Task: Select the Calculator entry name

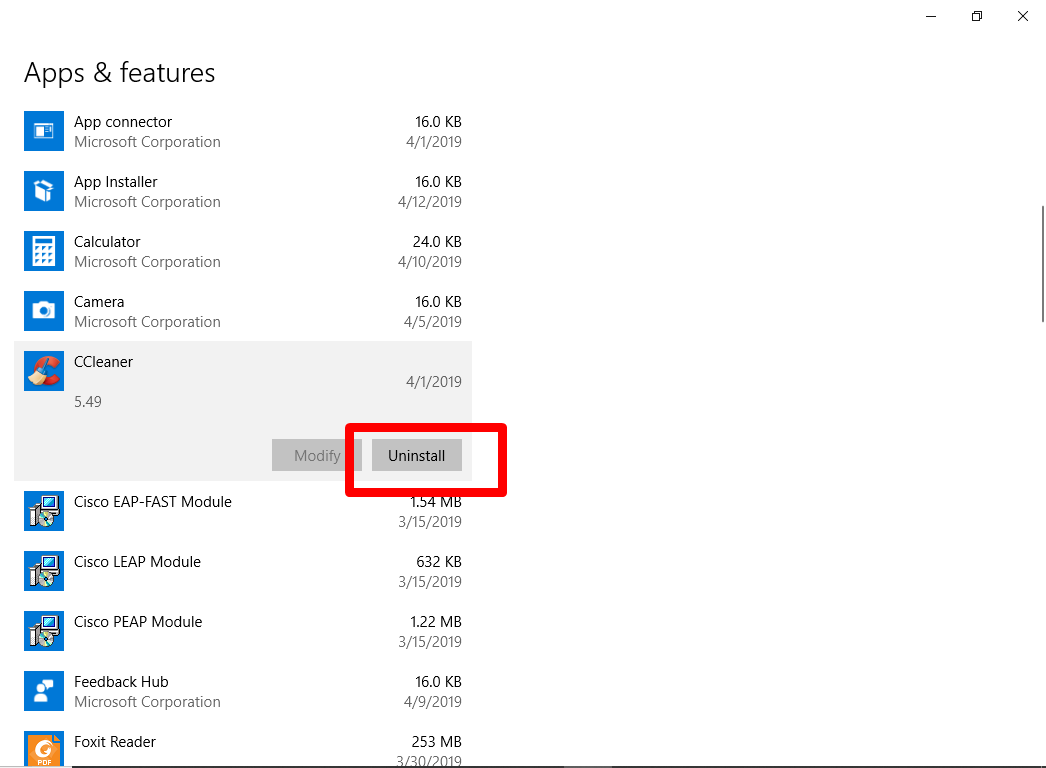Action: point(107,242)
